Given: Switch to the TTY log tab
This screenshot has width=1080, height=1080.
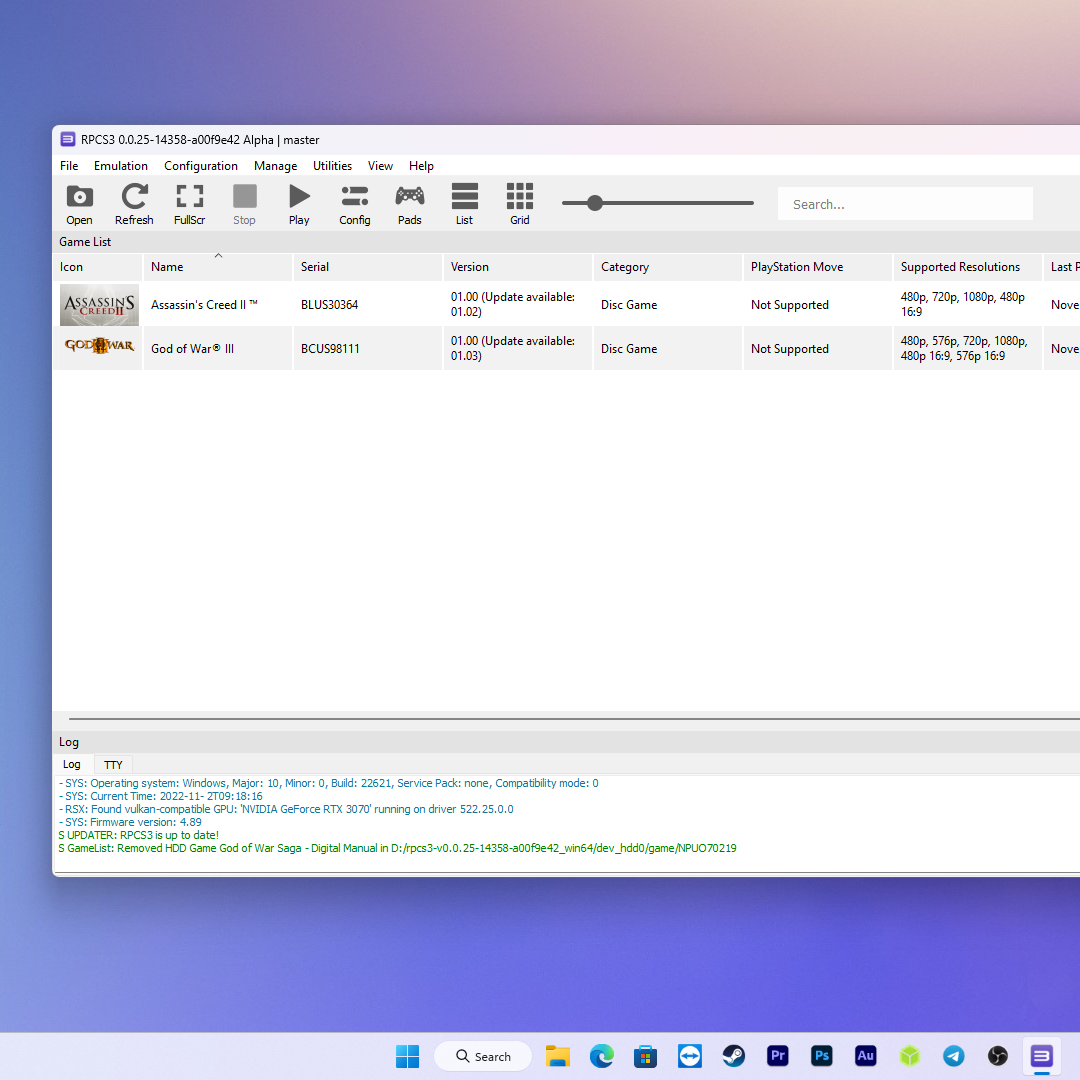Looking at the screenshot, I should [113, 765].
